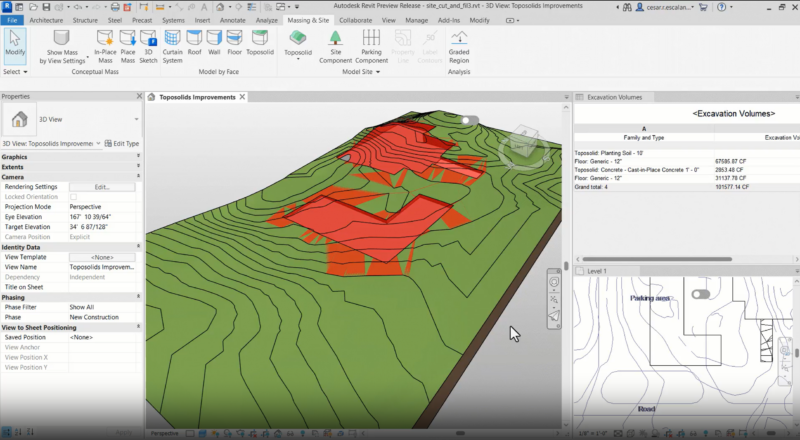The height and width of the screenshot is (440, 800).
Task: Select Curtain System by face
Action: tap(172, 47)
